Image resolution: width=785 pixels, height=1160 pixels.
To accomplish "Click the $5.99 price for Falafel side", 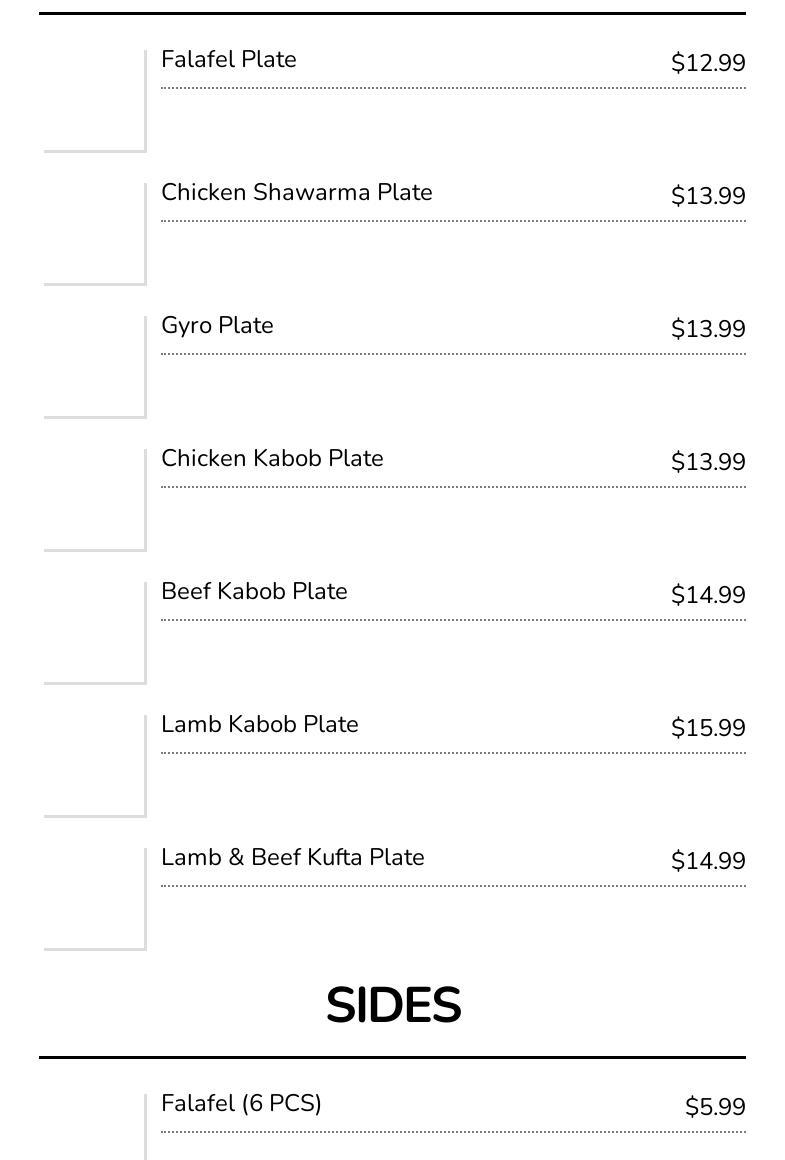I will (715, 1107).
